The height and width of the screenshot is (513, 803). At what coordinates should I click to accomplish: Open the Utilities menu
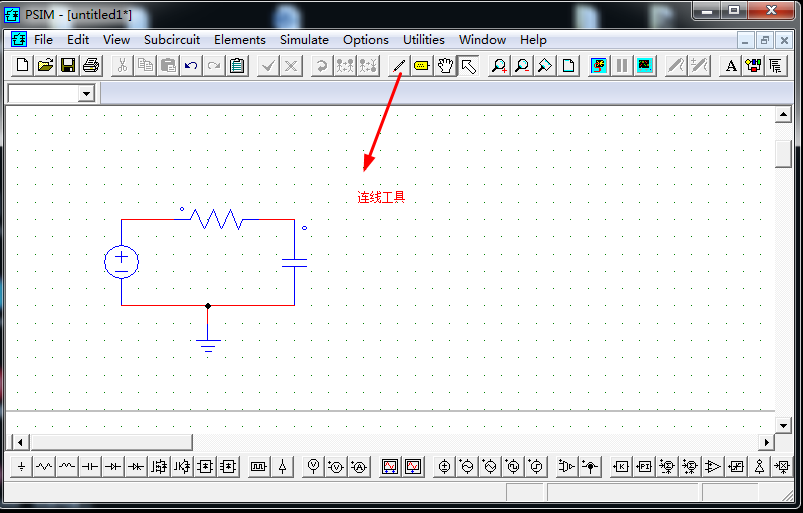click(424, 40)
